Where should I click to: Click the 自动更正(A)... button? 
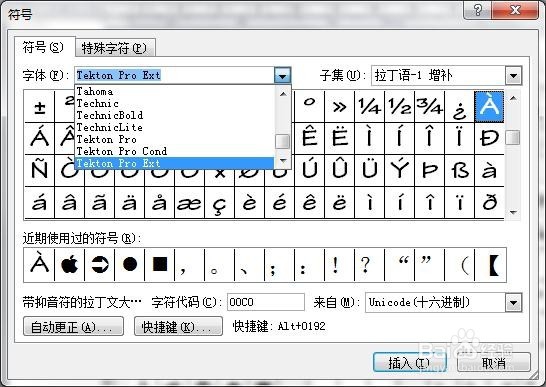73,327
